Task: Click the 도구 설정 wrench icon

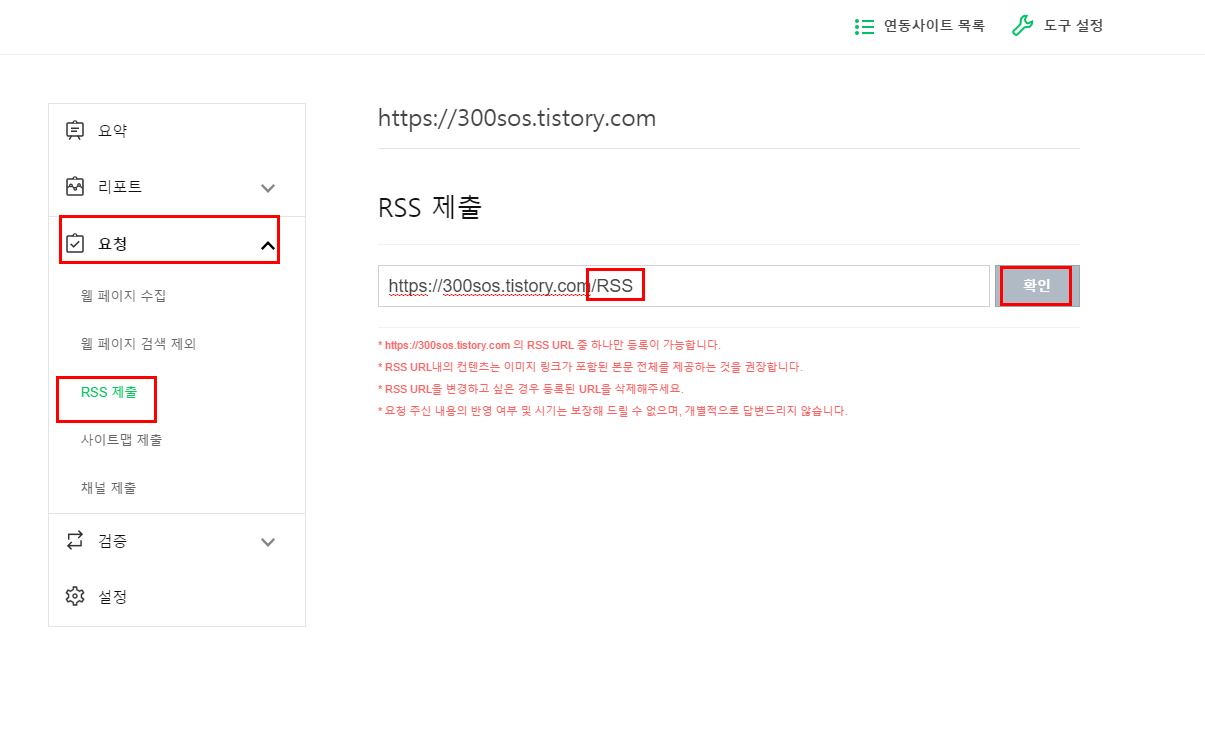Action: coord(1022,26)
